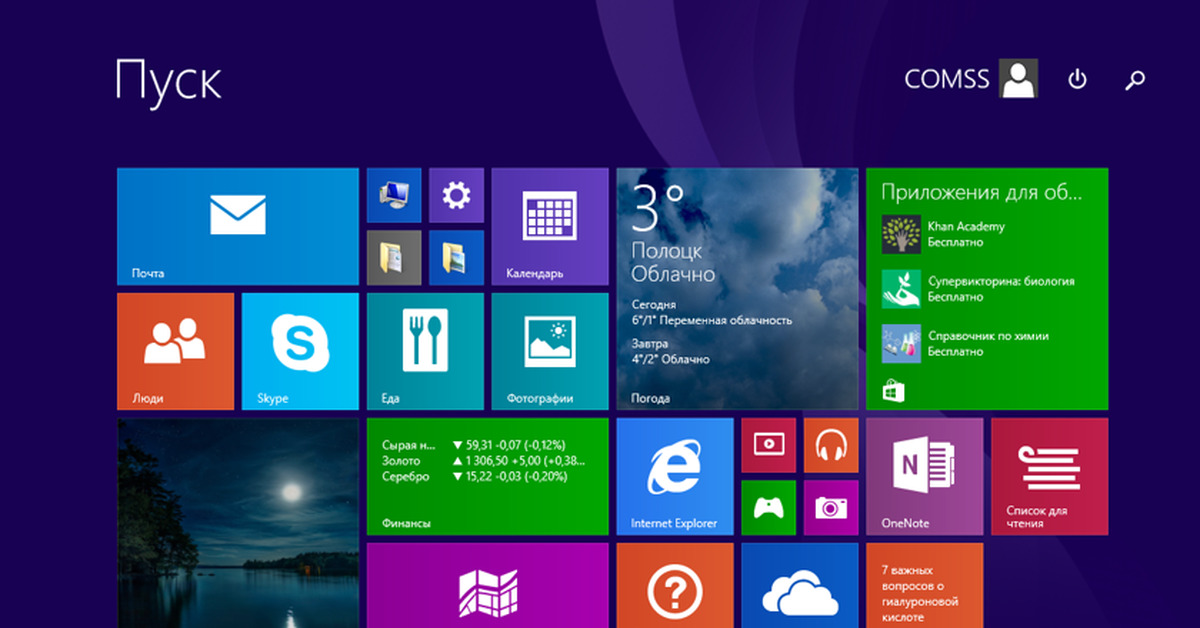The image size is (1200, 628).
Task: Open the Погода weather tile
Action: click(737, 289)
